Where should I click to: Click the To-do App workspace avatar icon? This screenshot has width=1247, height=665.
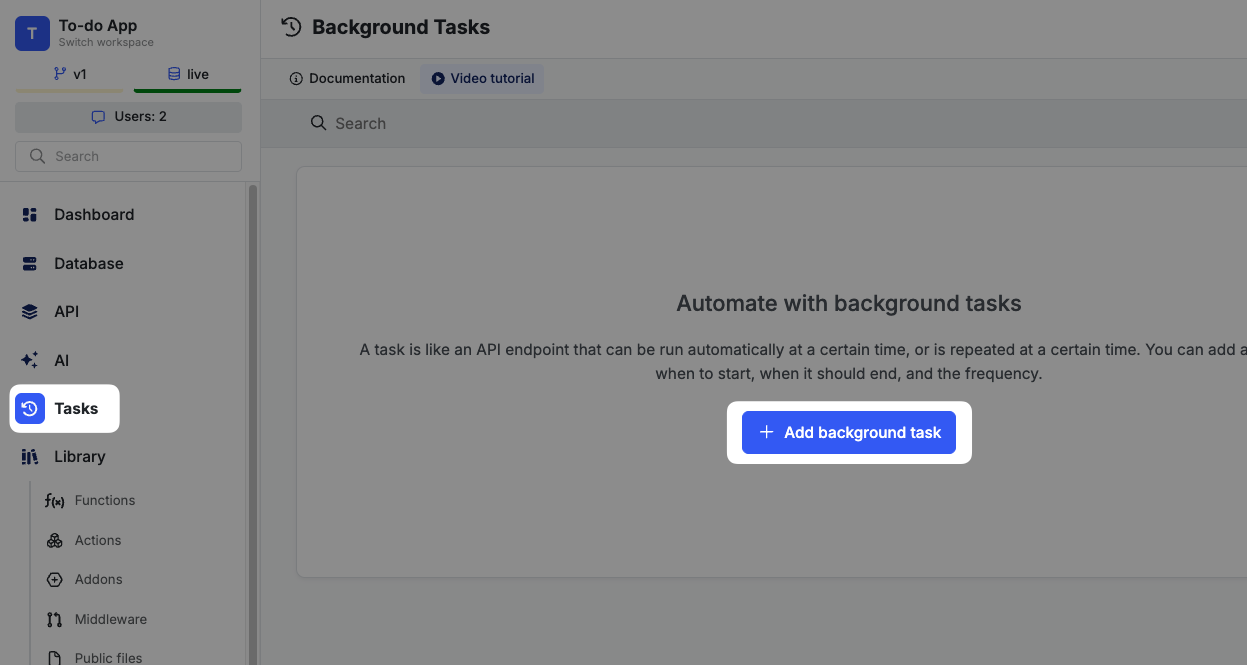tap(32, 33)
